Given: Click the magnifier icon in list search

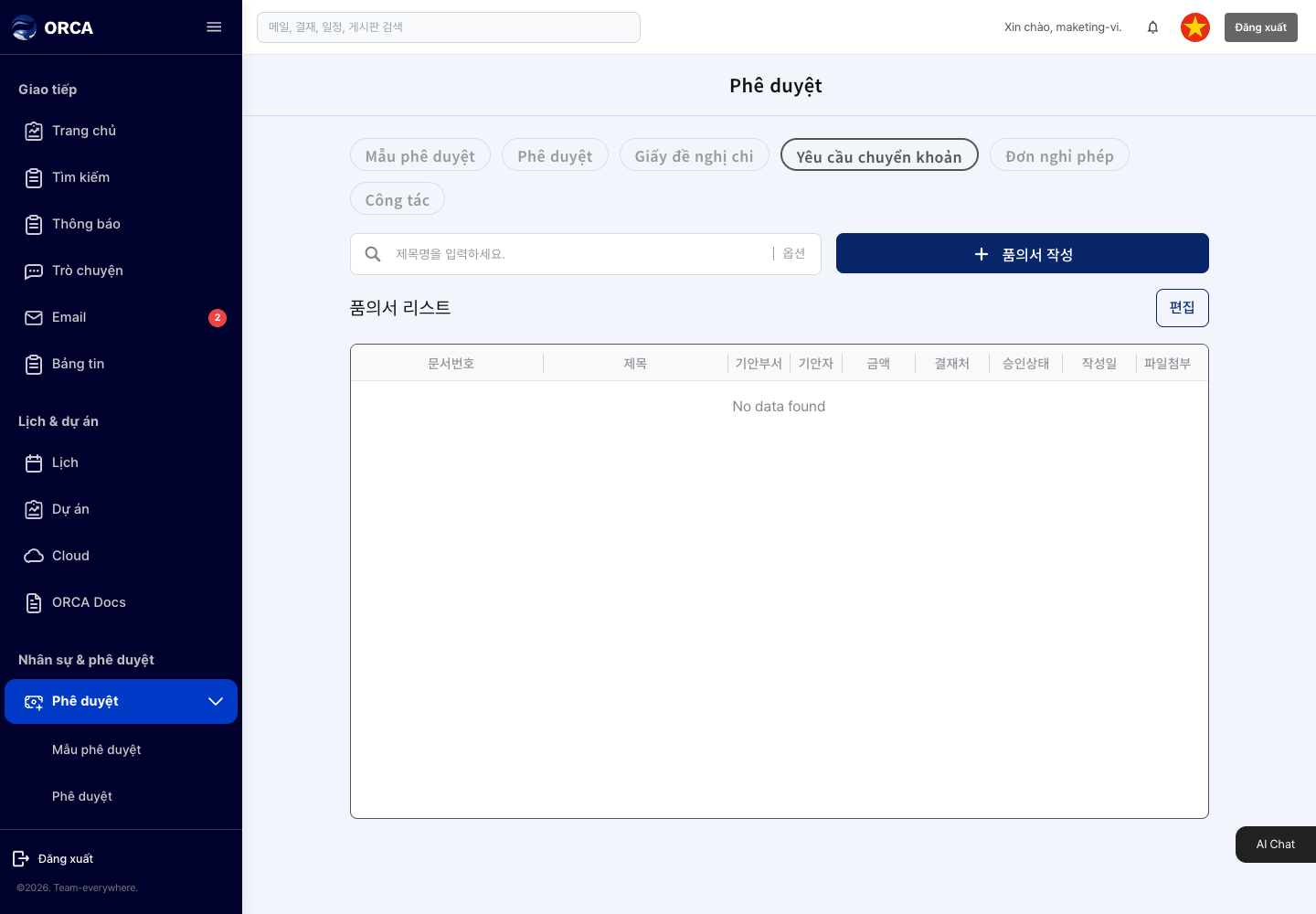Looking at the screenshot, I should coord(373,254).
